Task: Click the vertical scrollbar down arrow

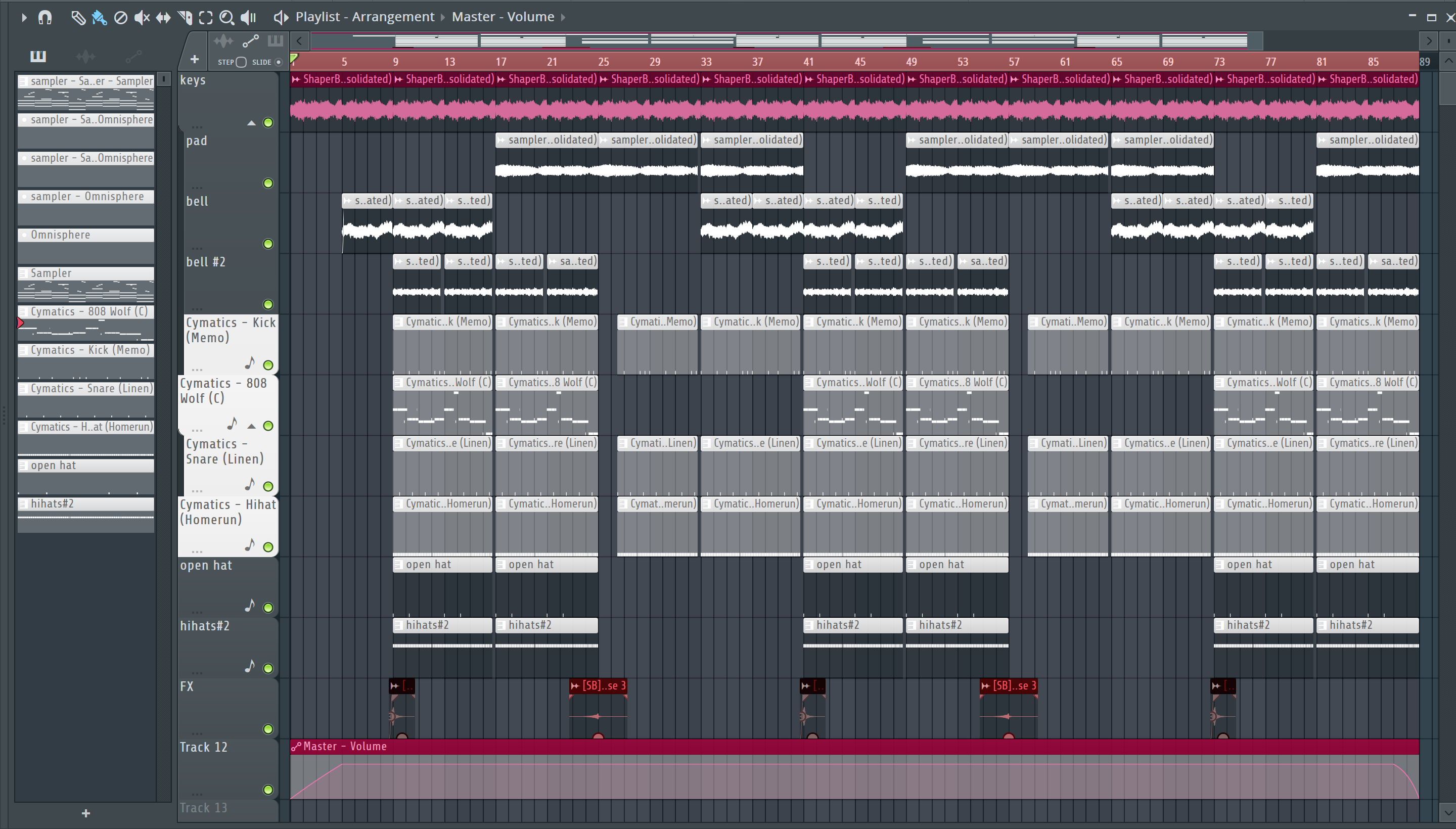Action: pos(1448,812)
